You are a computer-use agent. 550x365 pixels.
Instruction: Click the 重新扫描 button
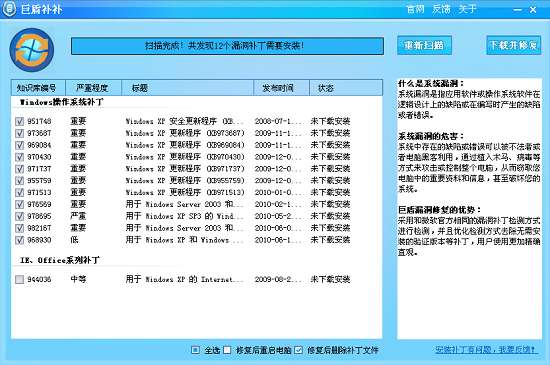tap(424, 45)
